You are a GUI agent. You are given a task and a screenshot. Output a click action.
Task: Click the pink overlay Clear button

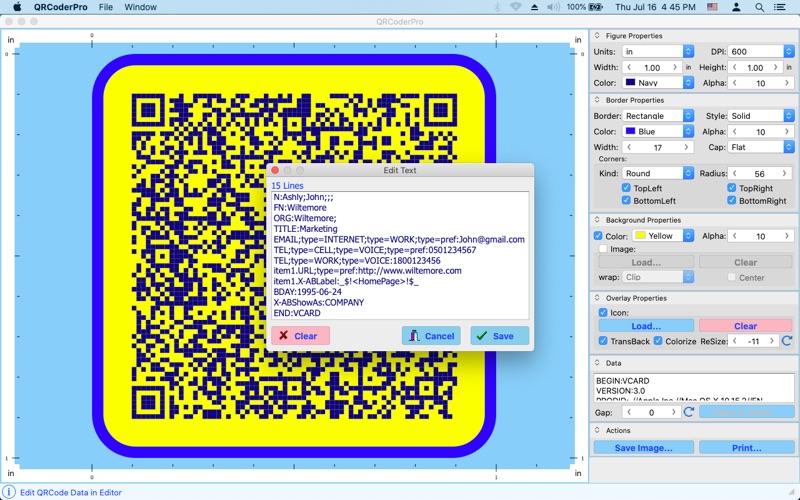(745, 326)
